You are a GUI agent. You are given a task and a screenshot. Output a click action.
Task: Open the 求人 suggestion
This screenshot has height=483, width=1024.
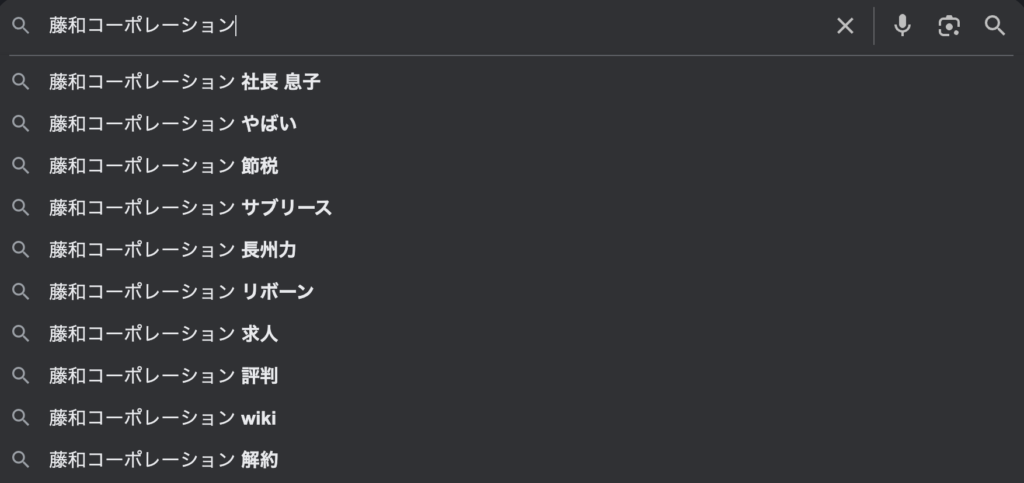point(163,334)
